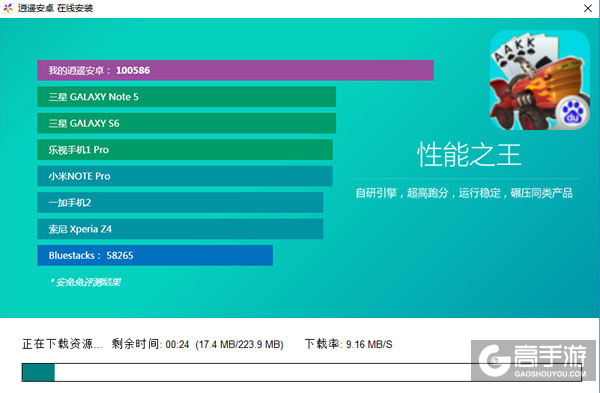This screenshot has height=393, width=600.
Task: Select the Bluestacks 58265 bar
Action: click(x=155, y=255)
